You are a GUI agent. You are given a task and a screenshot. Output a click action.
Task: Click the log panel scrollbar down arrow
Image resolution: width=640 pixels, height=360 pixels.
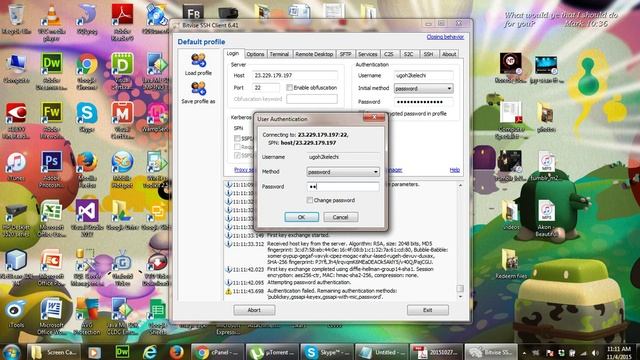460,297
